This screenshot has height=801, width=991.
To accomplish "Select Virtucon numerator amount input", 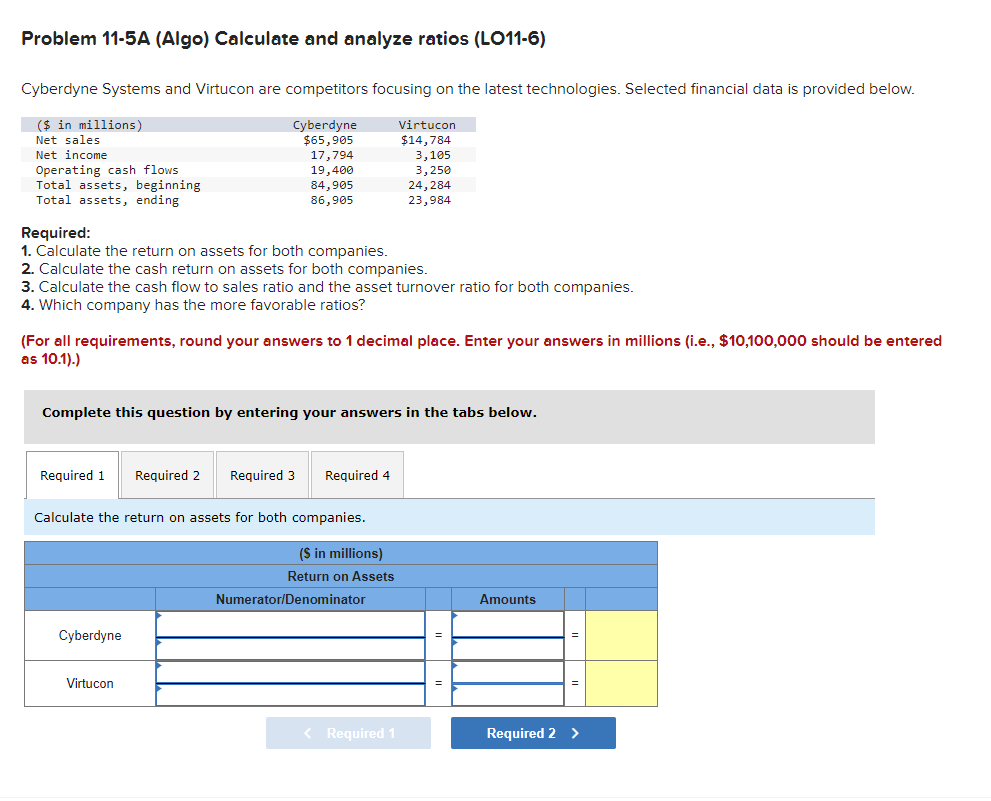I will pos(508,672).
